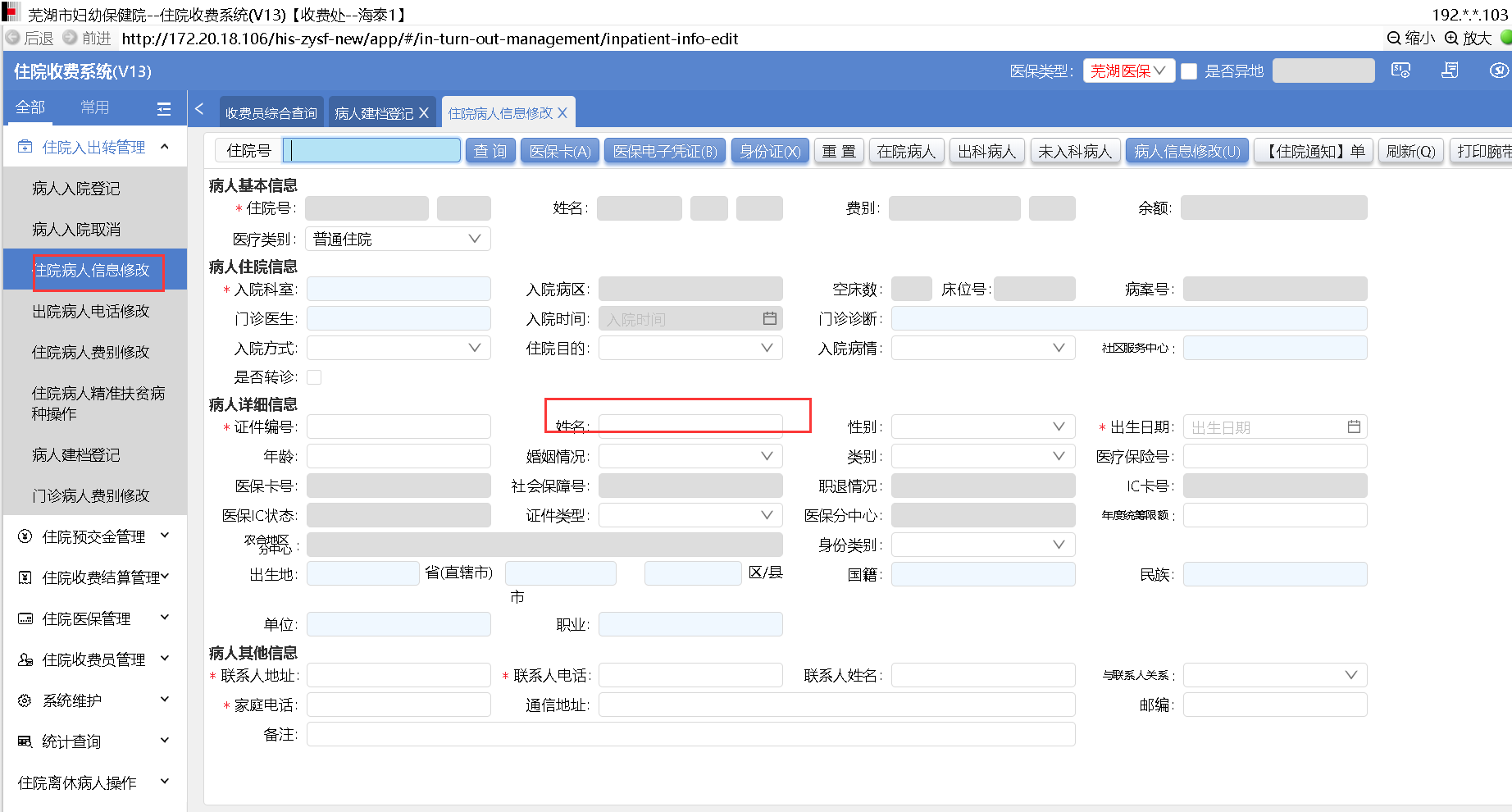Click the 统计查询 sidebar icon
The image size is (1512, 812).
click(x=25, y=741)
